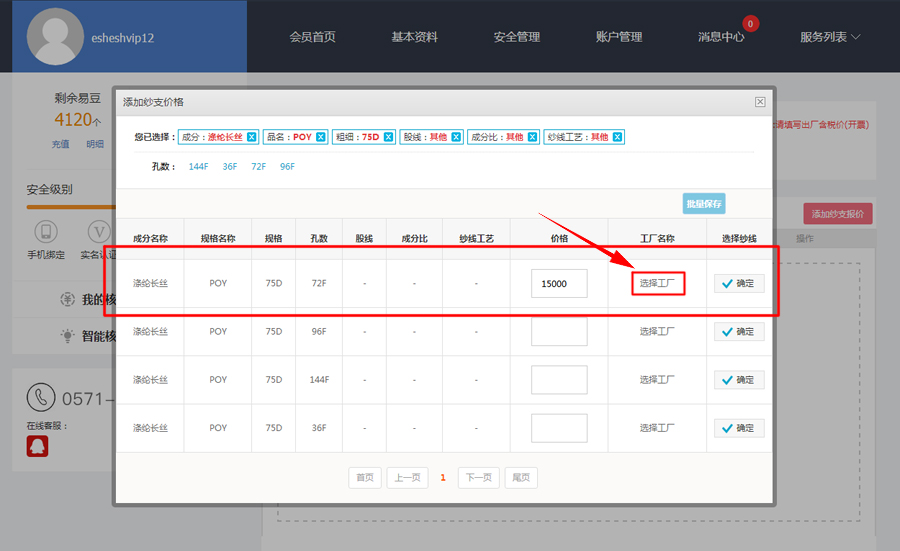Open 会员首页 in top navigation
This screenshot has width=900, height=551.
pos(312,37)
